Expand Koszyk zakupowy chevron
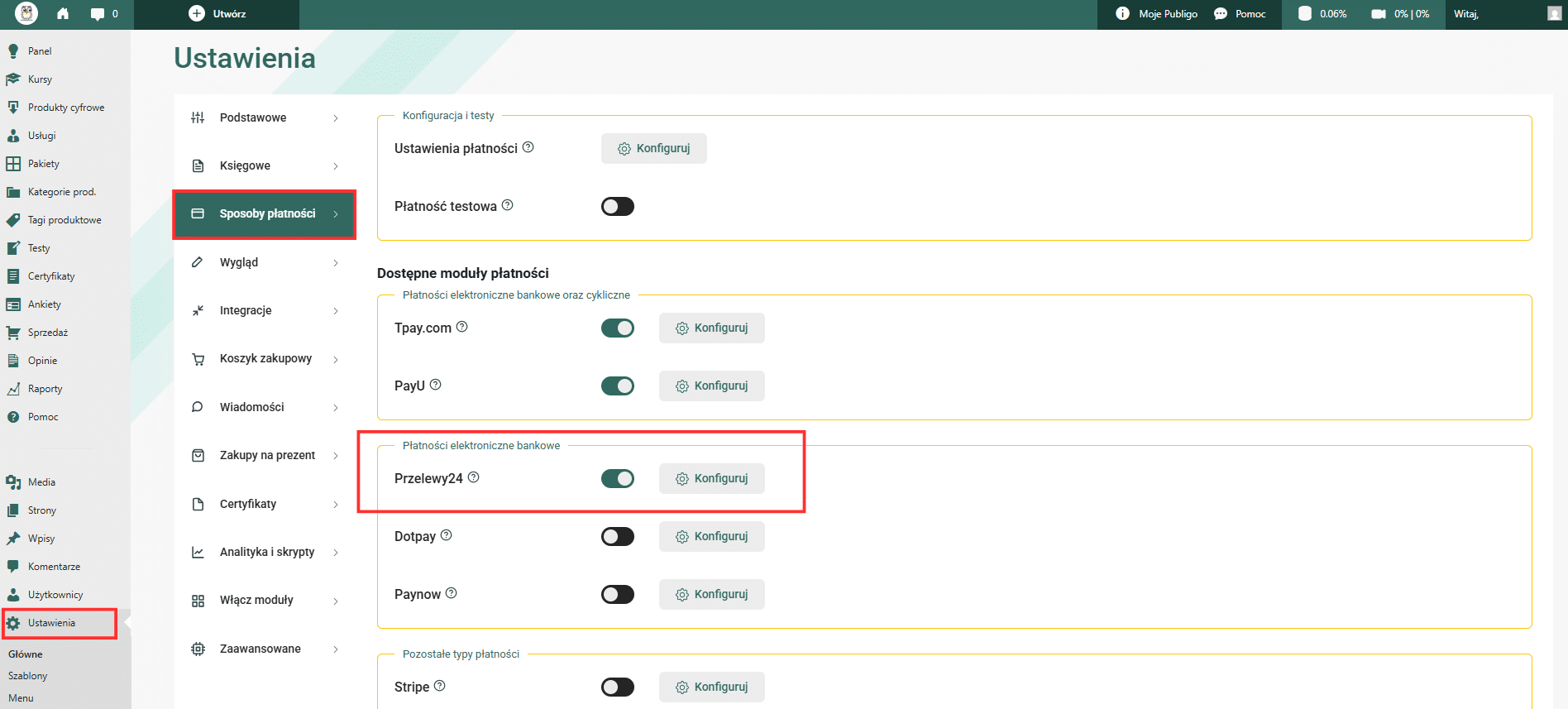Image resolution: width=1568 pixels, height=709 pixels. (336, 359)
